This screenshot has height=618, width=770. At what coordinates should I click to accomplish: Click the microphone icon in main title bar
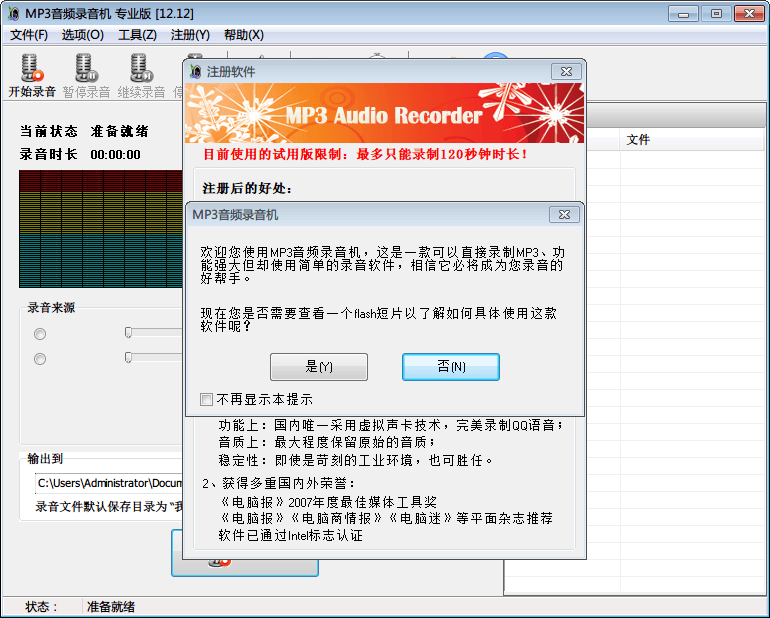tap(14, 13)
